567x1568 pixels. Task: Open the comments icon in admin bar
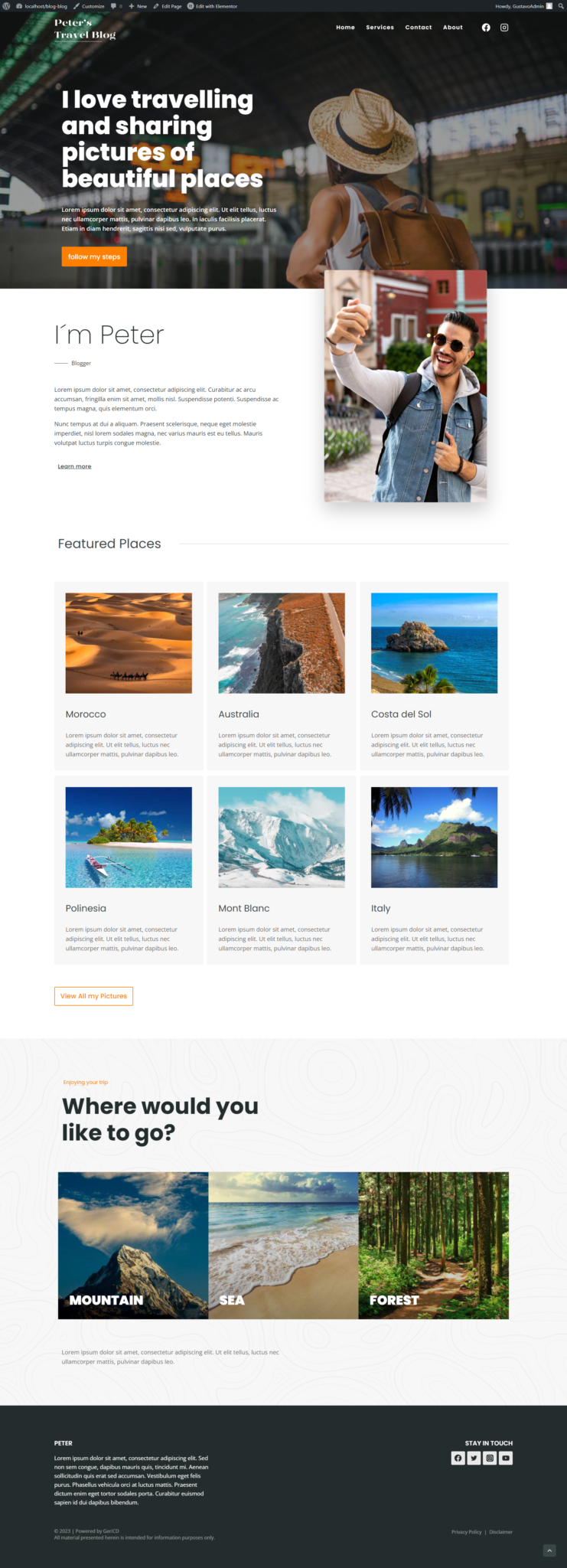pyautogui.click(x=116, y=6)
